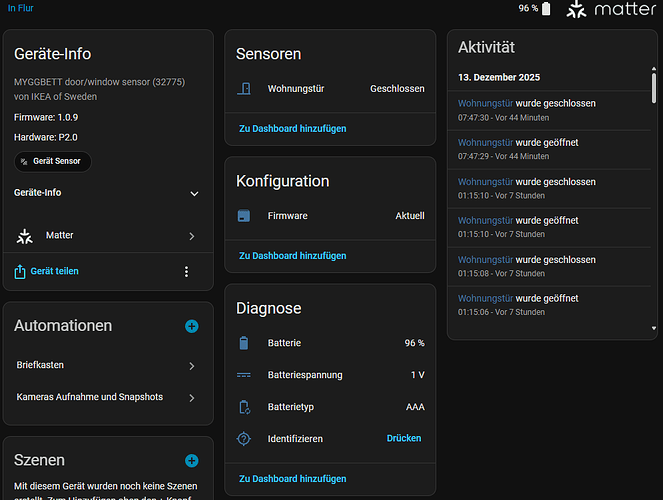Click the Batteriespannung voltage icon
The image size is (663, 500).
(x=244, y=375)
